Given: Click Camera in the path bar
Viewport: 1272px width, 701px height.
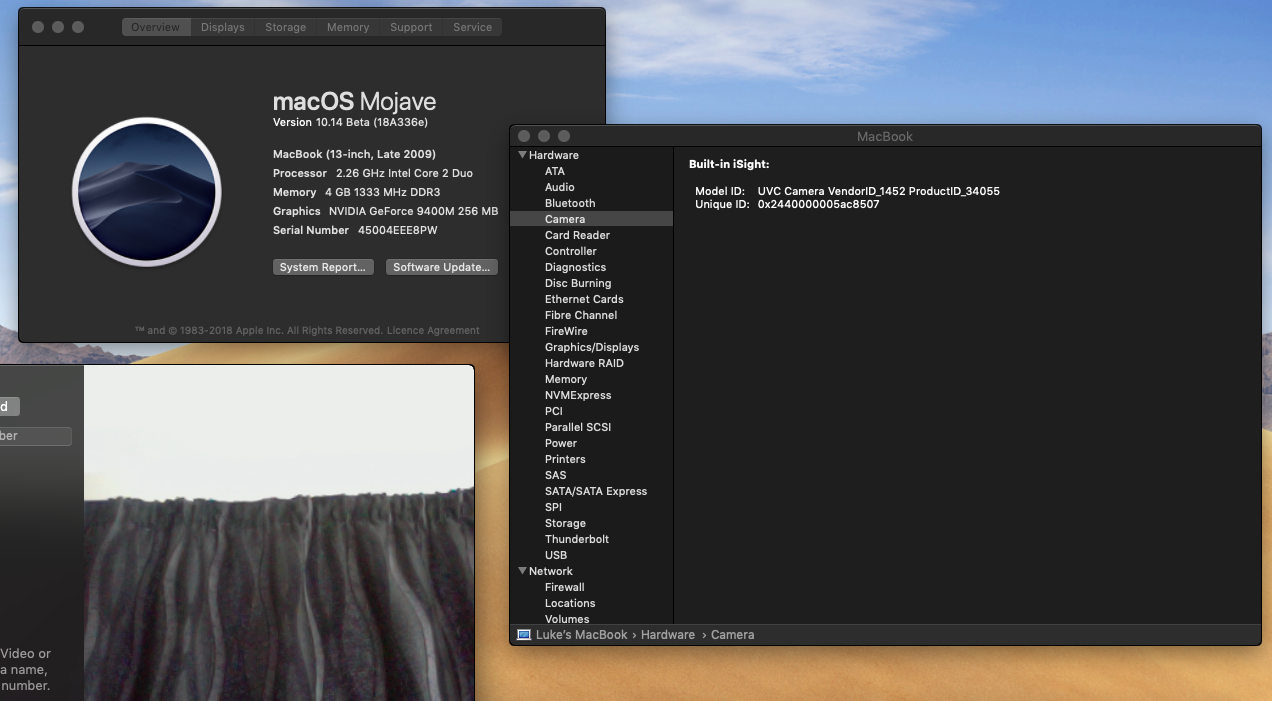Looking at the screenshot, I should (732, 635).
